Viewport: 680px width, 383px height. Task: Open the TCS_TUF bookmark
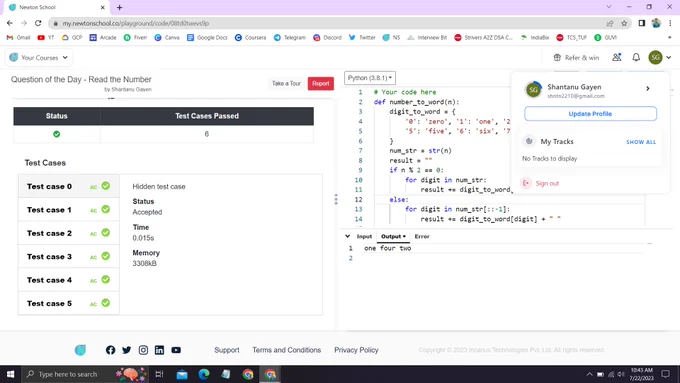click(x=572, y=38)
